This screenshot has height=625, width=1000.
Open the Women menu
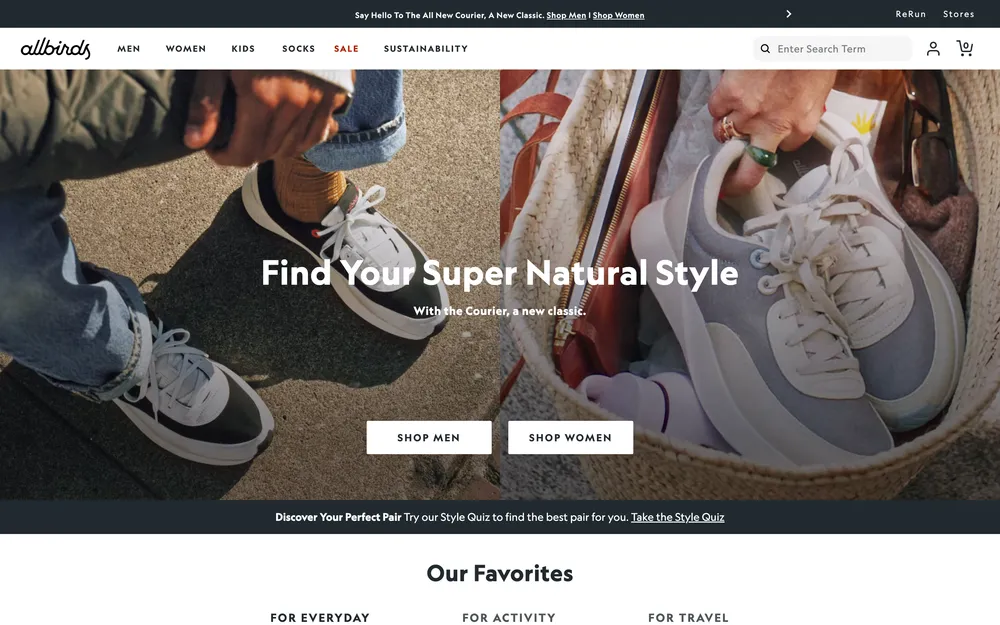click(x=186, y=48)
